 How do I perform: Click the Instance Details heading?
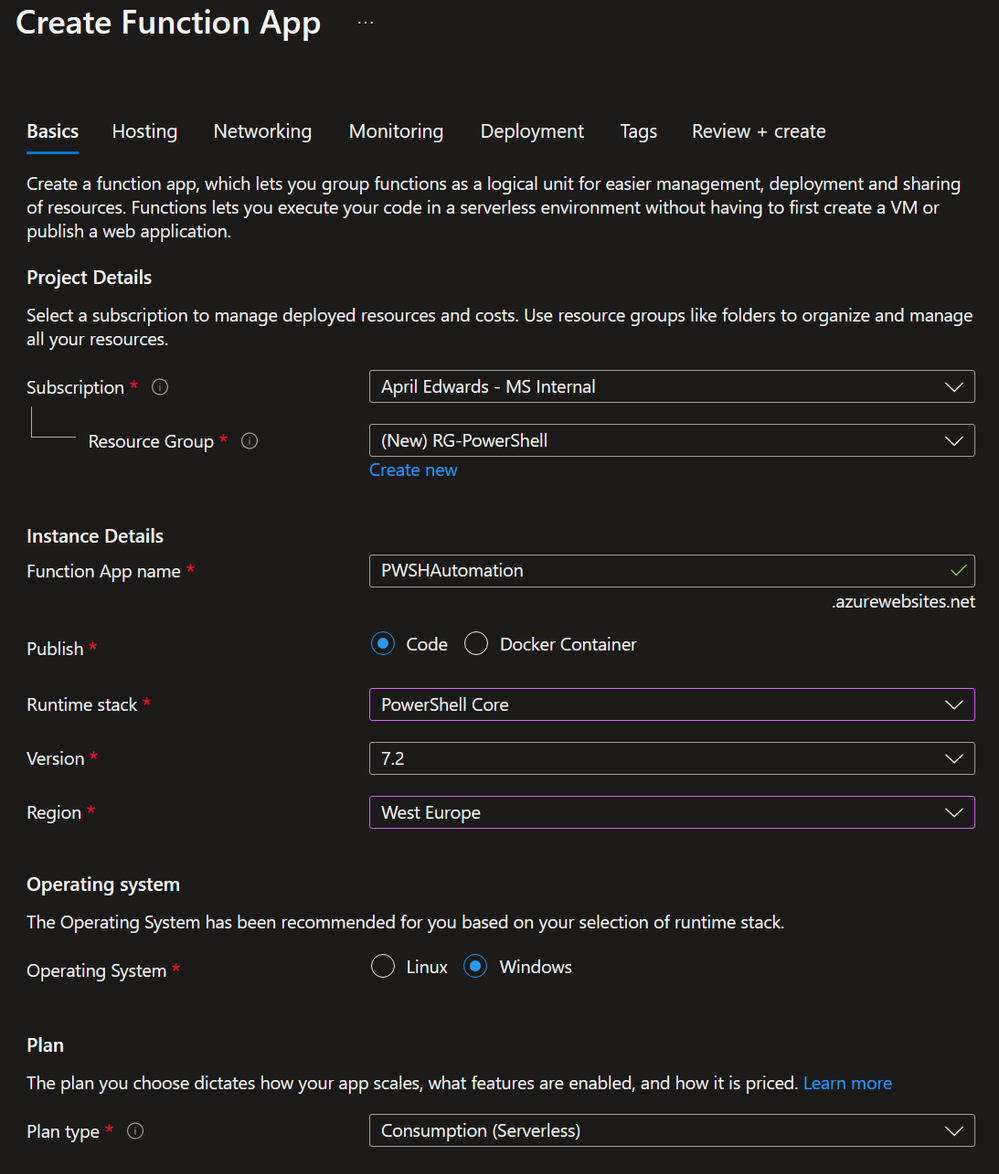coord(95,536)
